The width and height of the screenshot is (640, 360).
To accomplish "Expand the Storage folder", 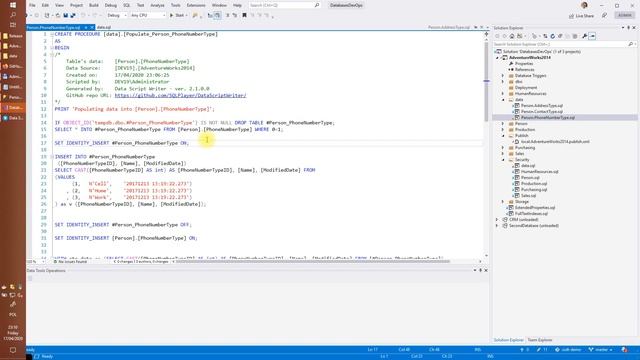I will [503, 202].
